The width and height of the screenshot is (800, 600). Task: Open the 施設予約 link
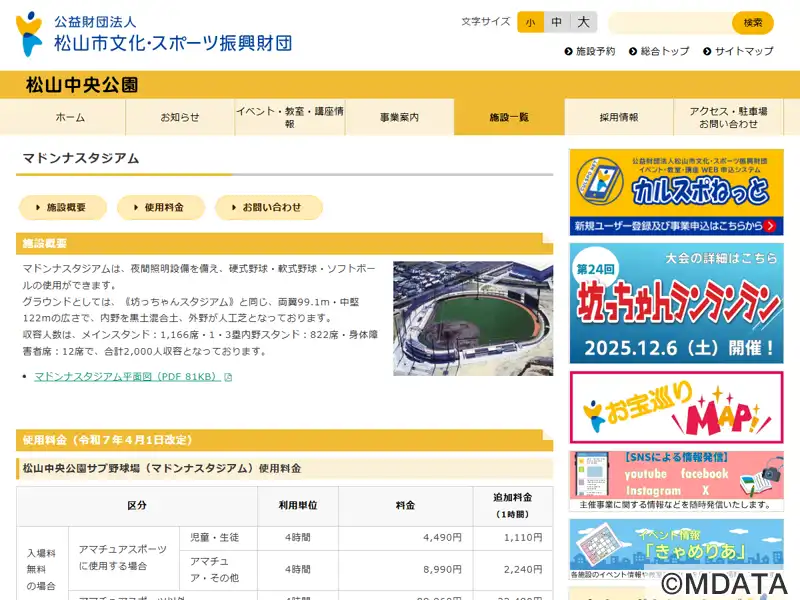click(x=590, y=51)
